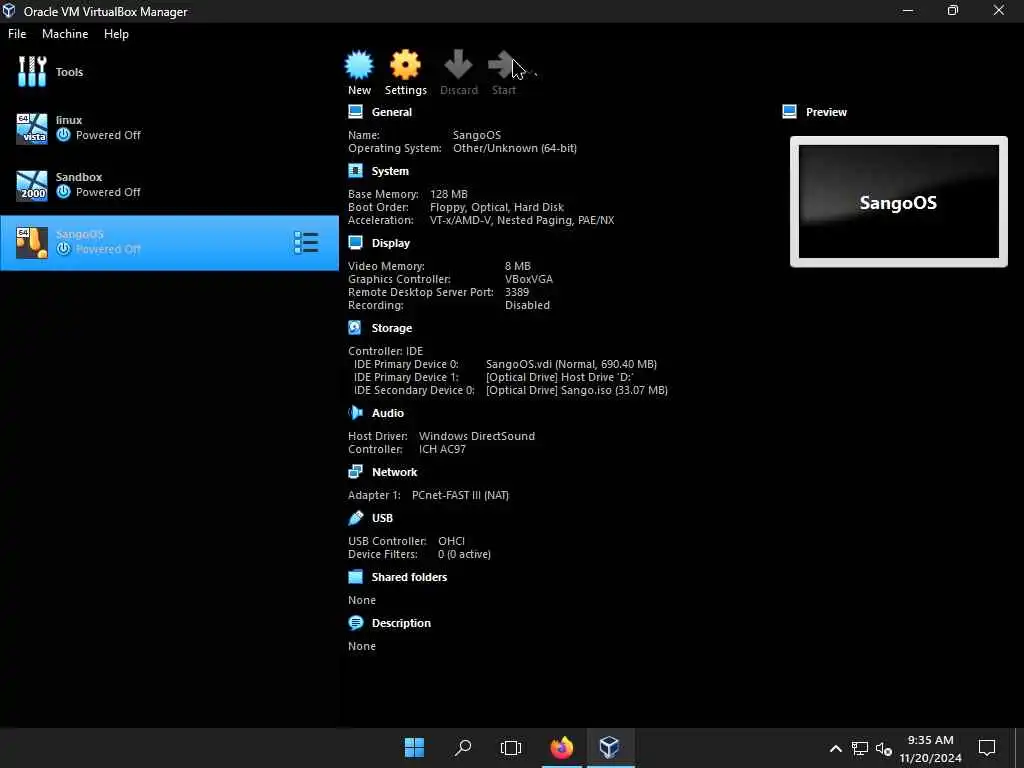This screenshot has height=768, width=1024.
Task: Open the Storage section header
Action: pos(391,328)
